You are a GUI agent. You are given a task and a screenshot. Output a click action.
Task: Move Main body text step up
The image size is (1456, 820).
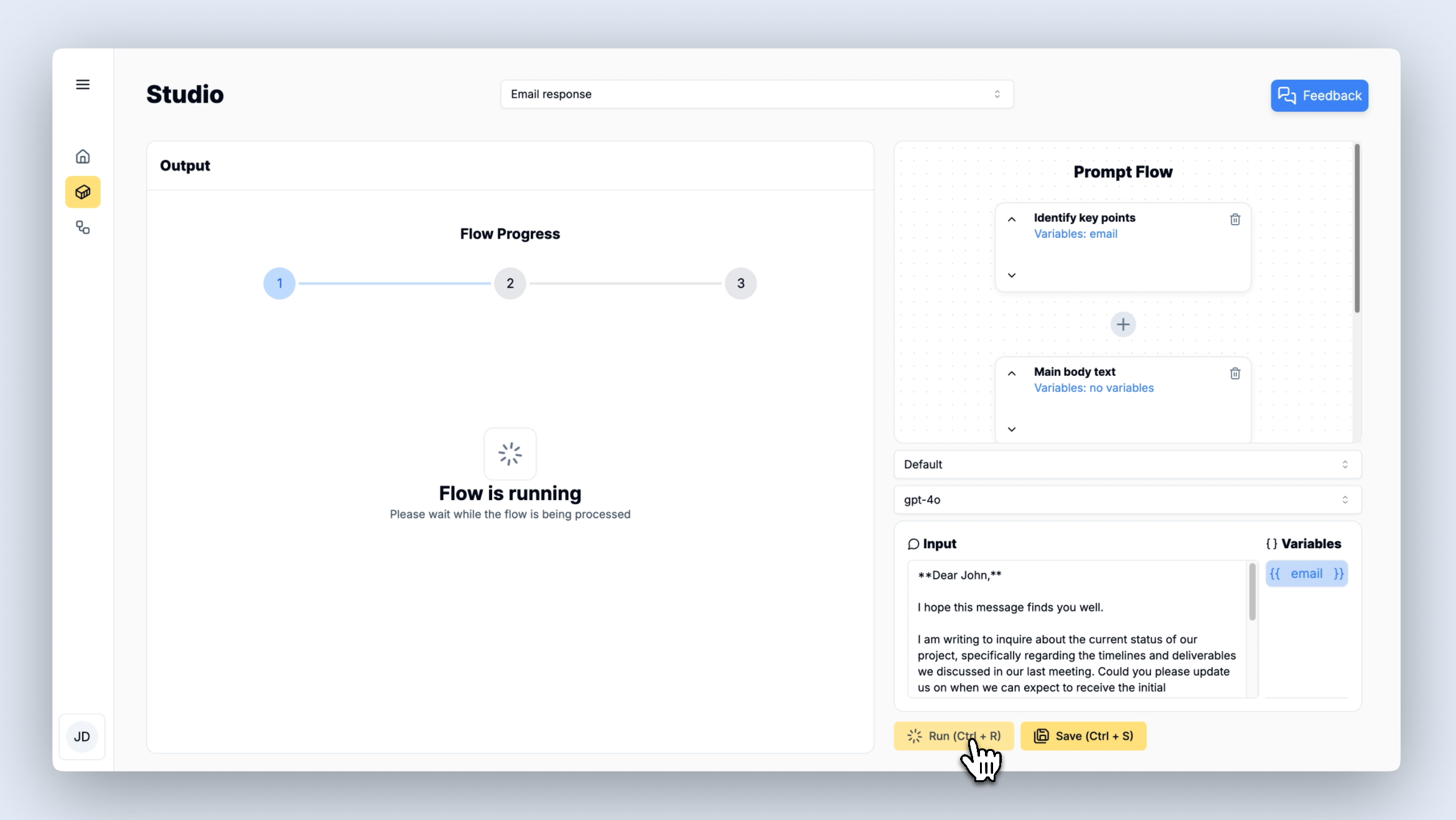coord(1012,373)
